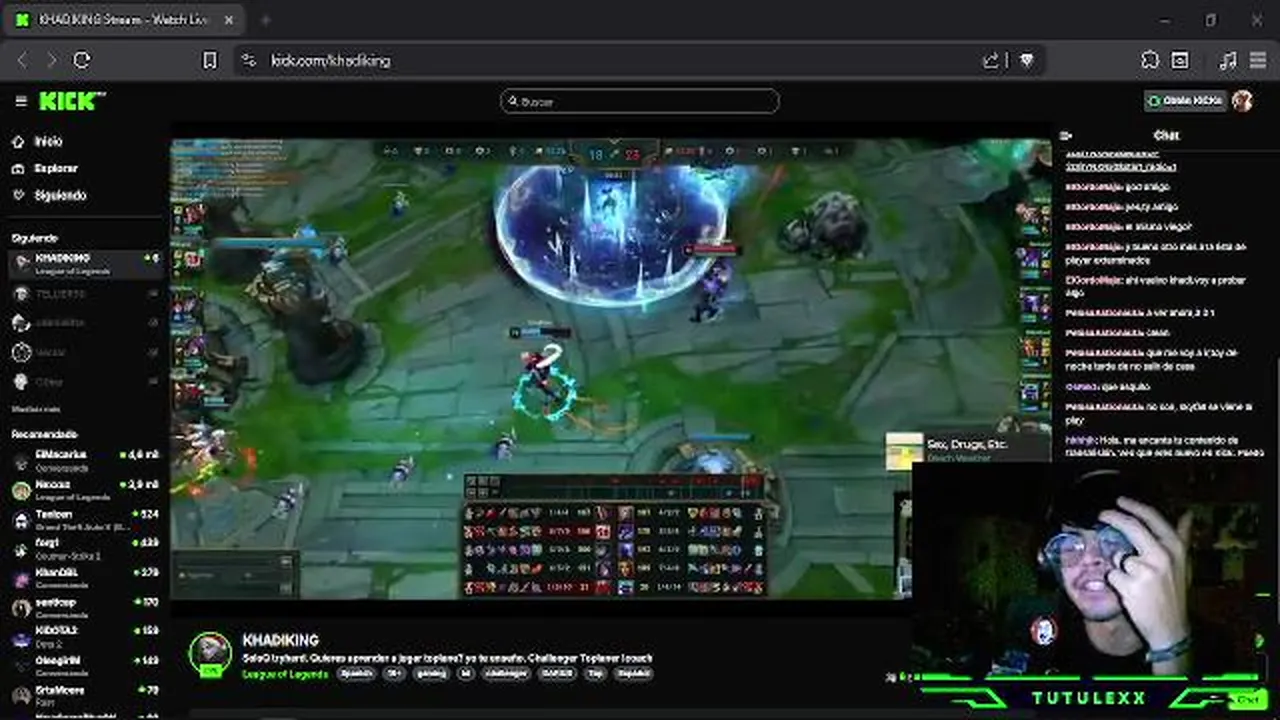Click the green chat button on webcam overlay

[1247, 699]
